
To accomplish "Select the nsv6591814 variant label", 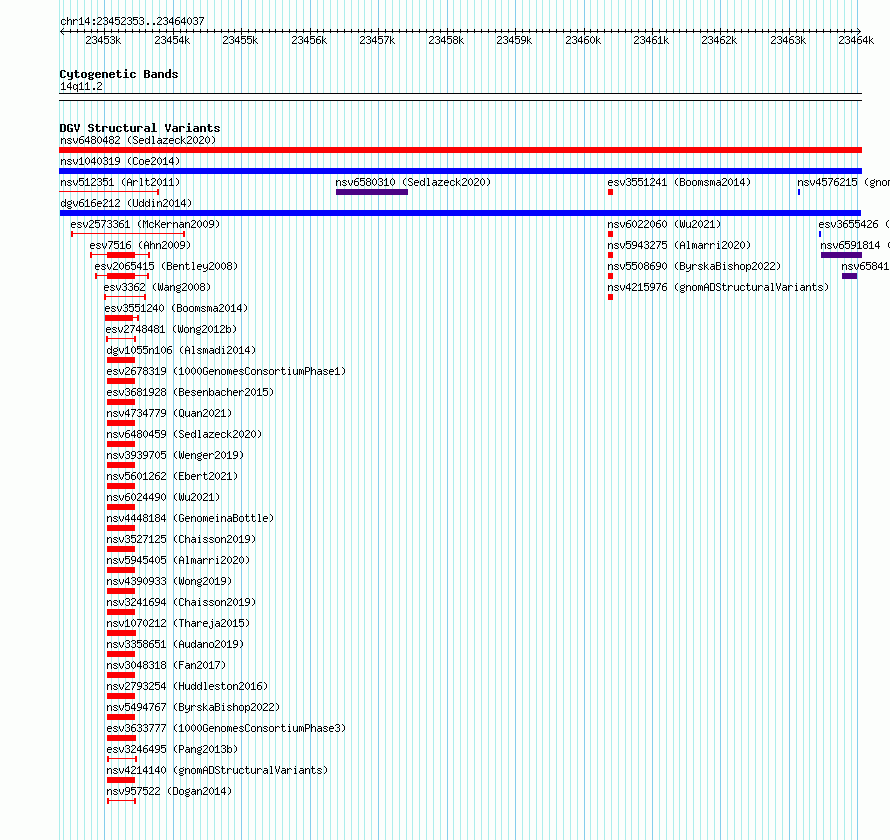I will (x=855, y=245).
